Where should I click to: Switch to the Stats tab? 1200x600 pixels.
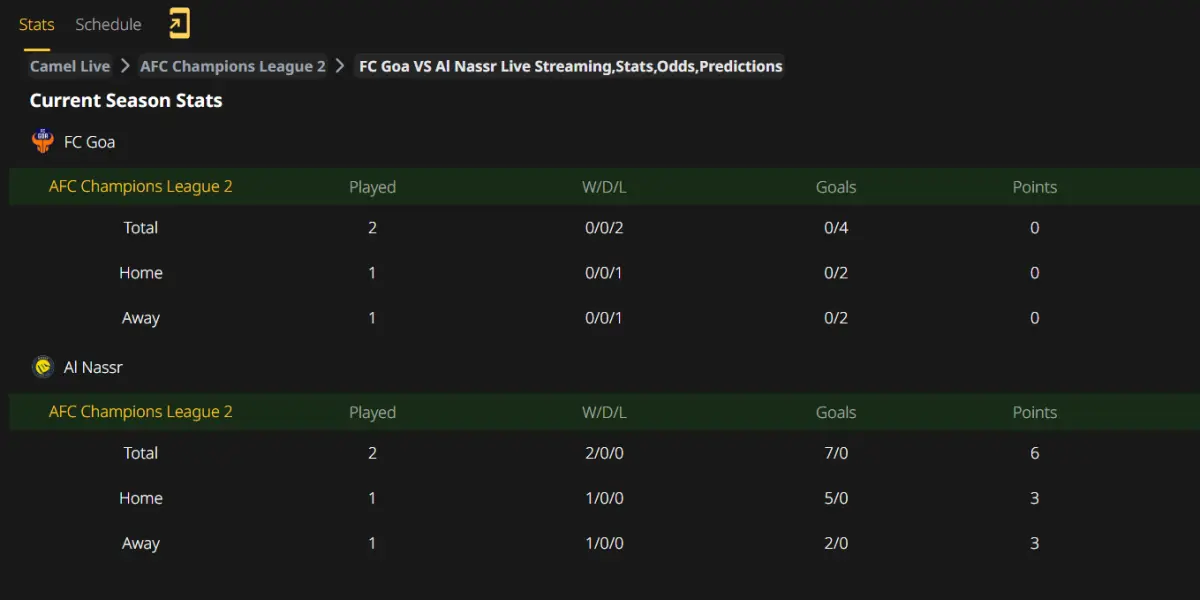36,24
